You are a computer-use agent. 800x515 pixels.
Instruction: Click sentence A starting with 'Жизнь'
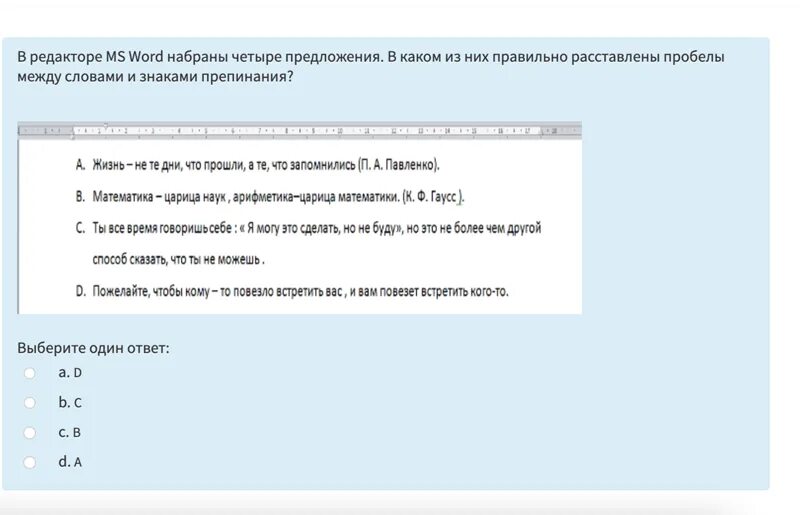point(266,165)
